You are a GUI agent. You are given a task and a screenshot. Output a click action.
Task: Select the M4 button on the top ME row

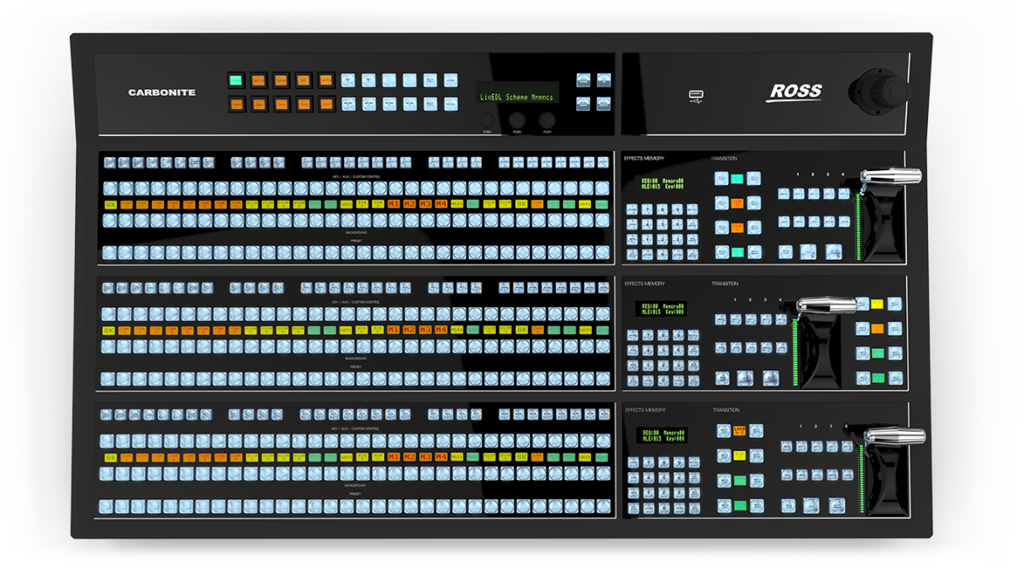click(x=442, y=204)
